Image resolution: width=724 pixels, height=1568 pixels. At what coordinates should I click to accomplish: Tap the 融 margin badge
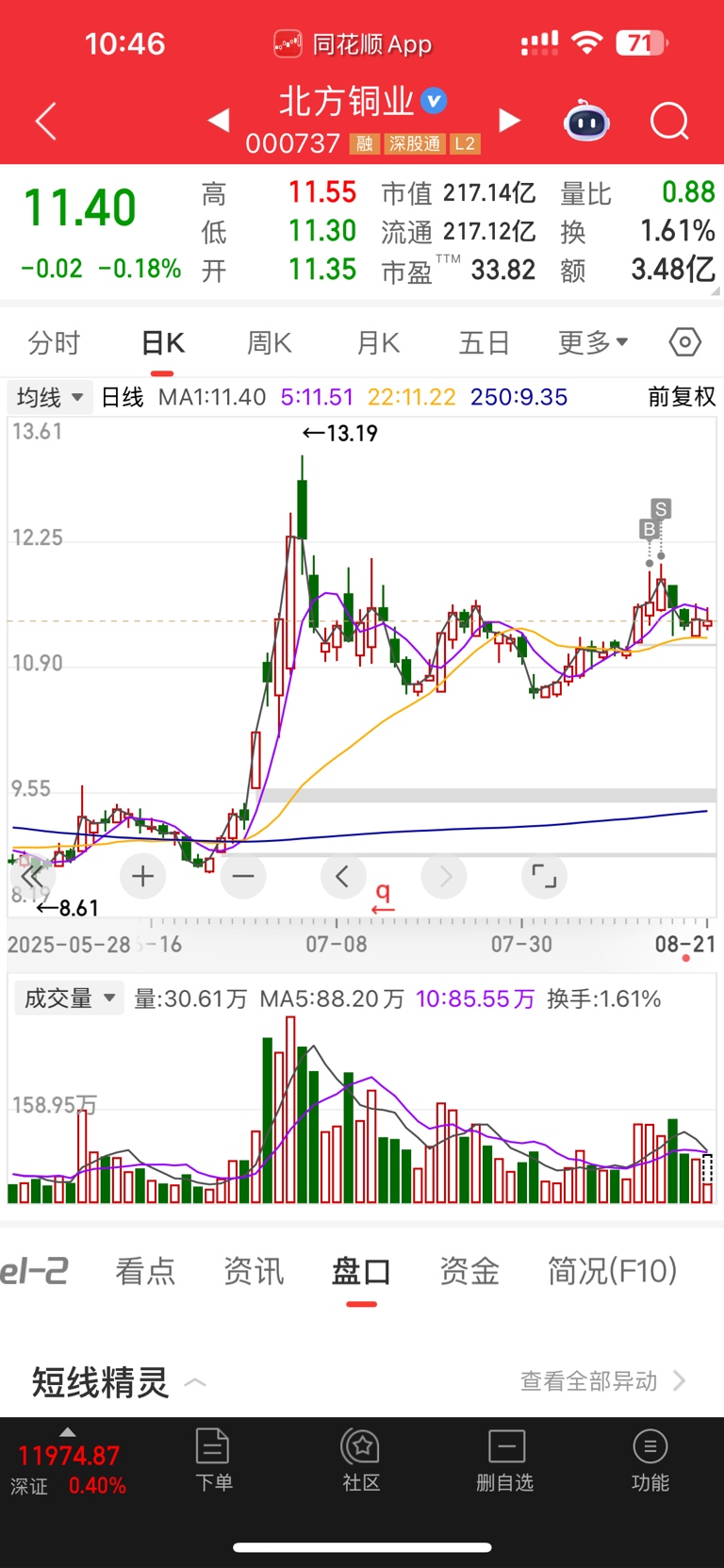(364, 143)
